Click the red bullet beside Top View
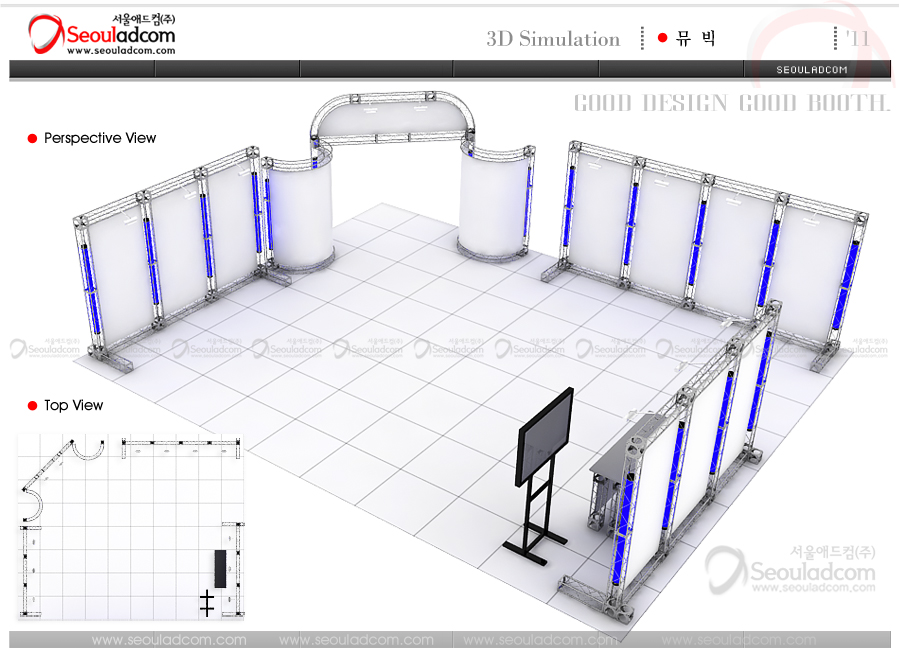This screenshot has width=900, height=651. [x=32, y=406]
